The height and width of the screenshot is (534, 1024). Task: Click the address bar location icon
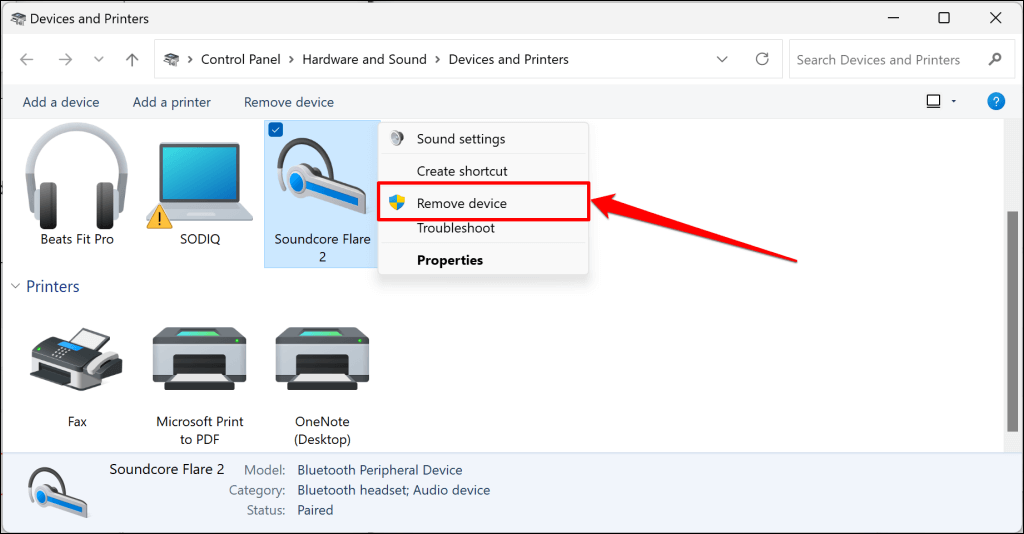click(171, 59)
